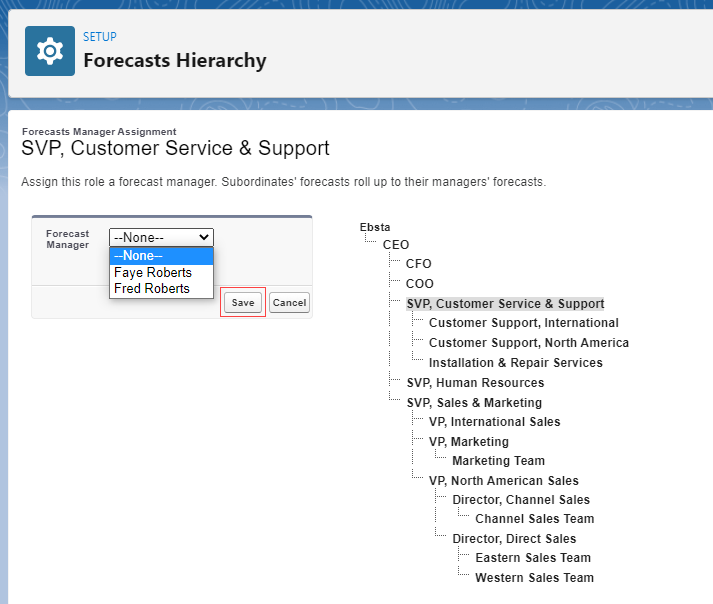Click the COO role
713x604 pixels.
(419, 284)
